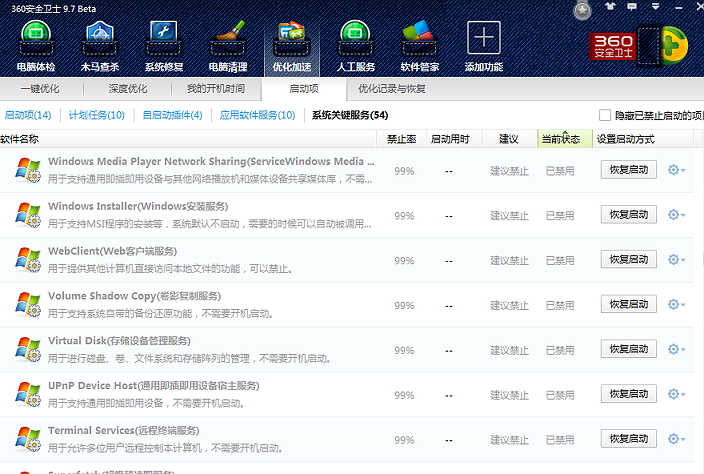This screenshot has height=474, width=704.
Task: Select 'Terminal Services(远程终端服务)' name text
Action: pos(123,431)
